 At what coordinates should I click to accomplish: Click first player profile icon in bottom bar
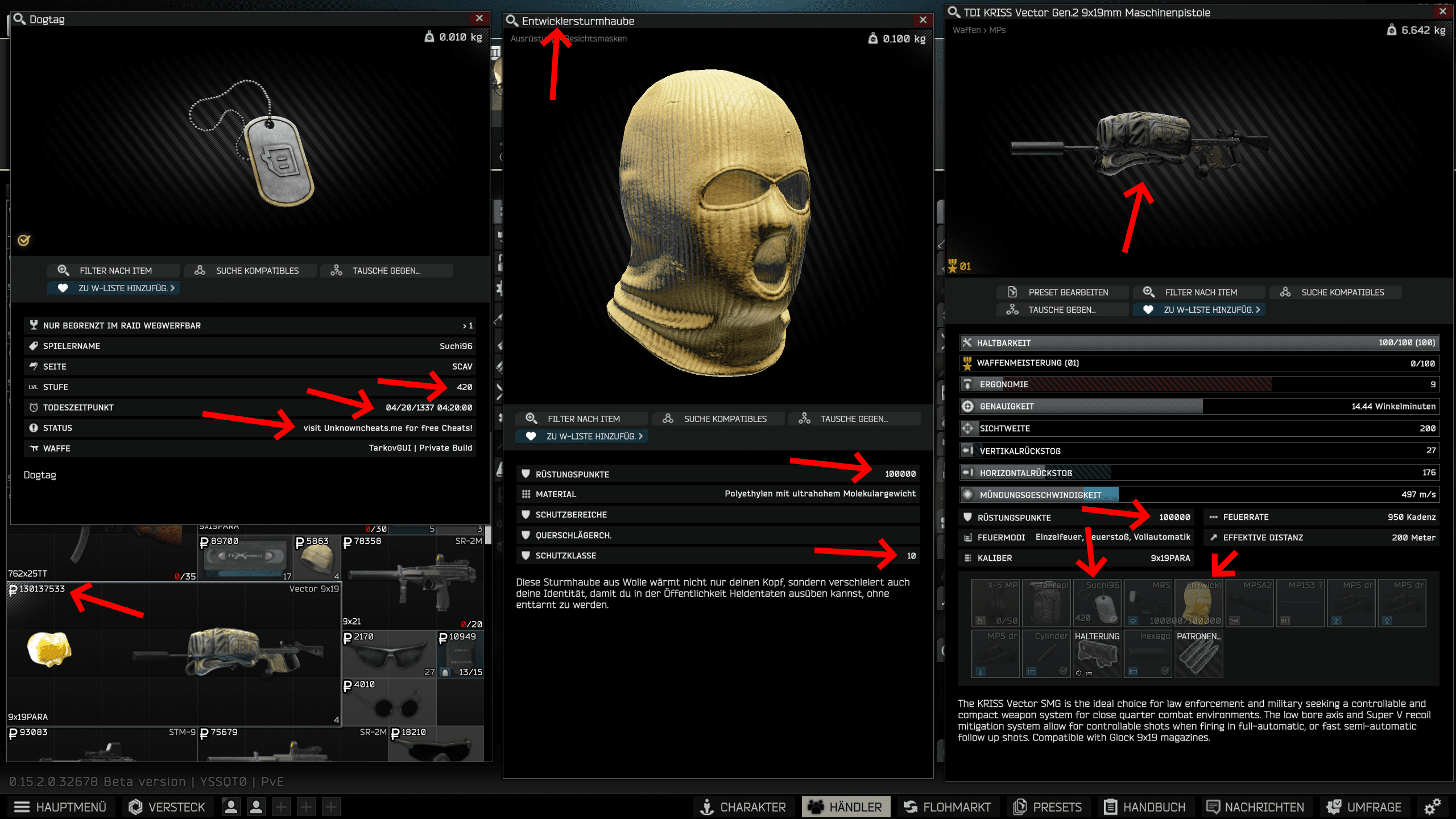click(231, 806)
